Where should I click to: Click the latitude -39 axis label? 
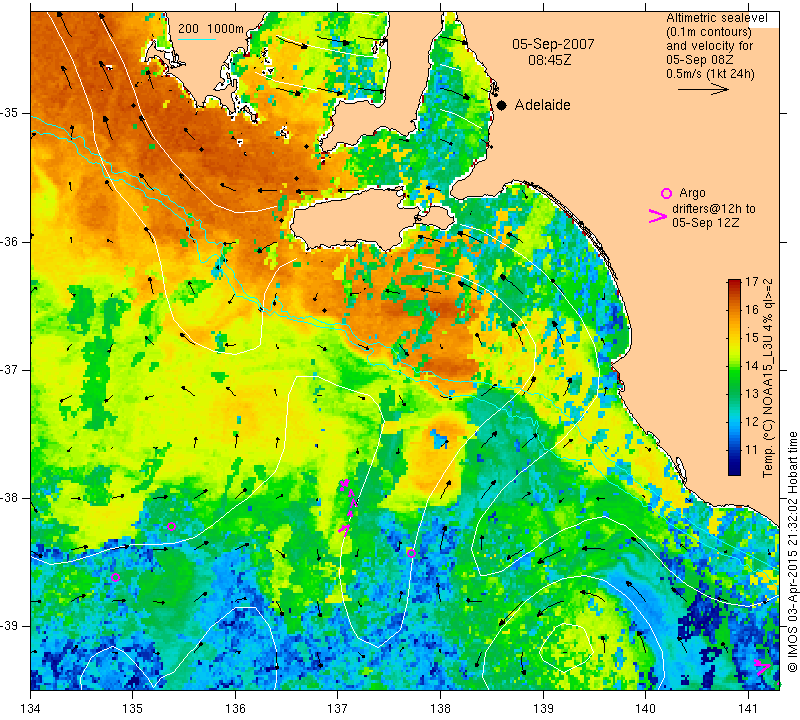(10, 626)
